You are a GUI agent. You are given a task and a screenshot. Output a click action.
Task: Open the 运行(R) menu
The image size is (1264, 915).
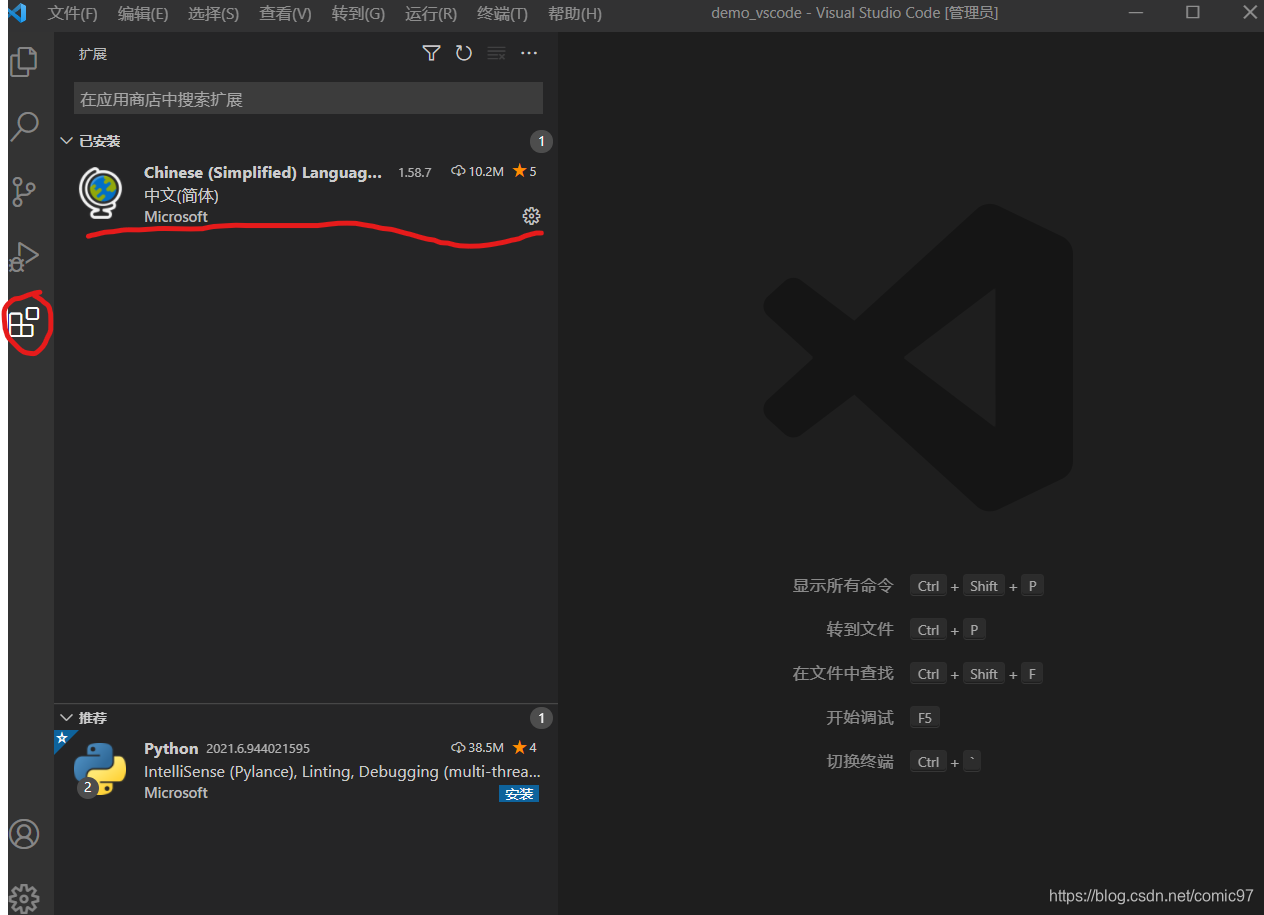coord(431,13)
